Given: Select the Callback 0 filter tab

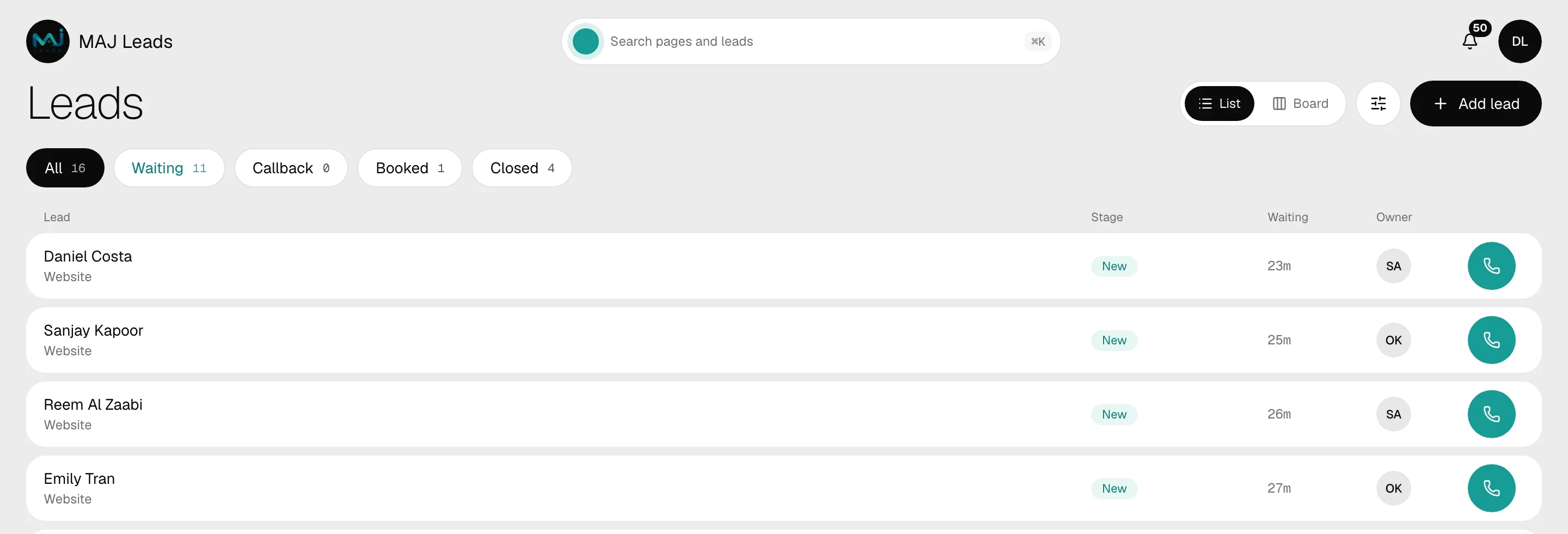Looking at the screenshot, I should [291, 168].
